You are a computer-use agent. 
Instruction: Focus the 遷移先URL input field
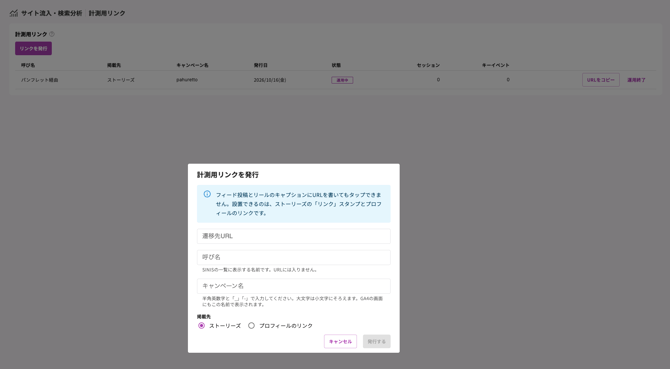tap(294, 236)
